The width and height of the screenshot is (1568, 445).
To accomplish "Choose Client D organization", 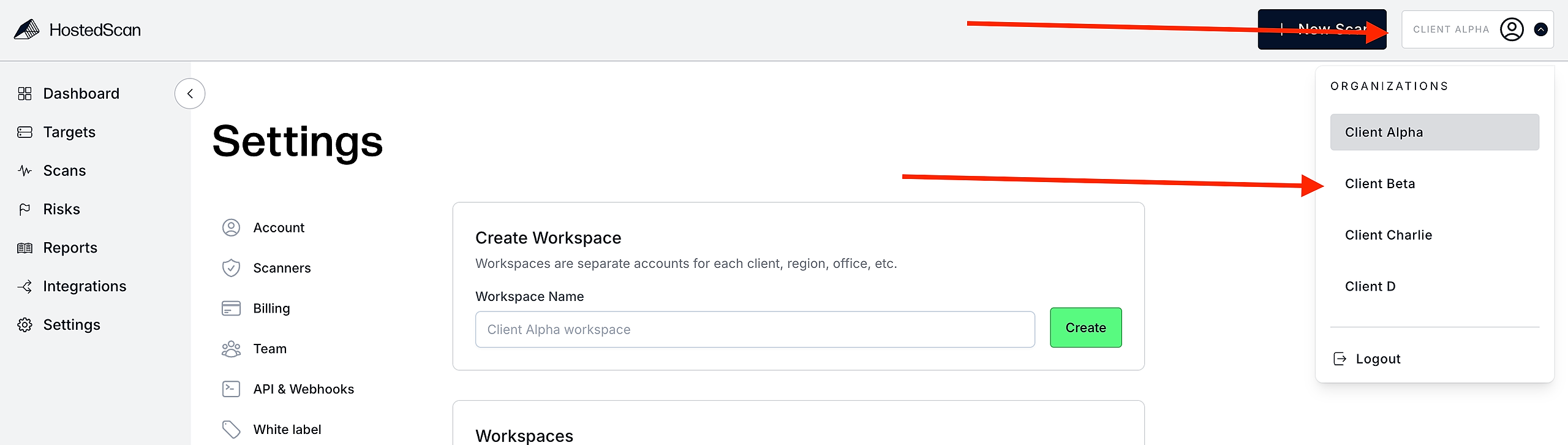I will (1370, 287).
